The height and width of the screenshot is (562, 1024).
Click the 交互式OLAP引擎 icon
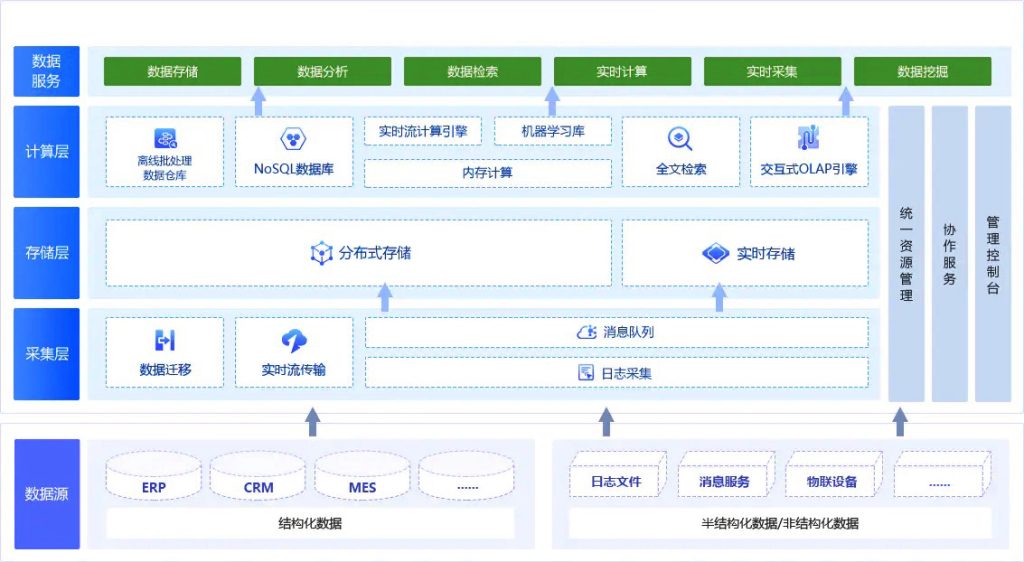tap(808, 139)
